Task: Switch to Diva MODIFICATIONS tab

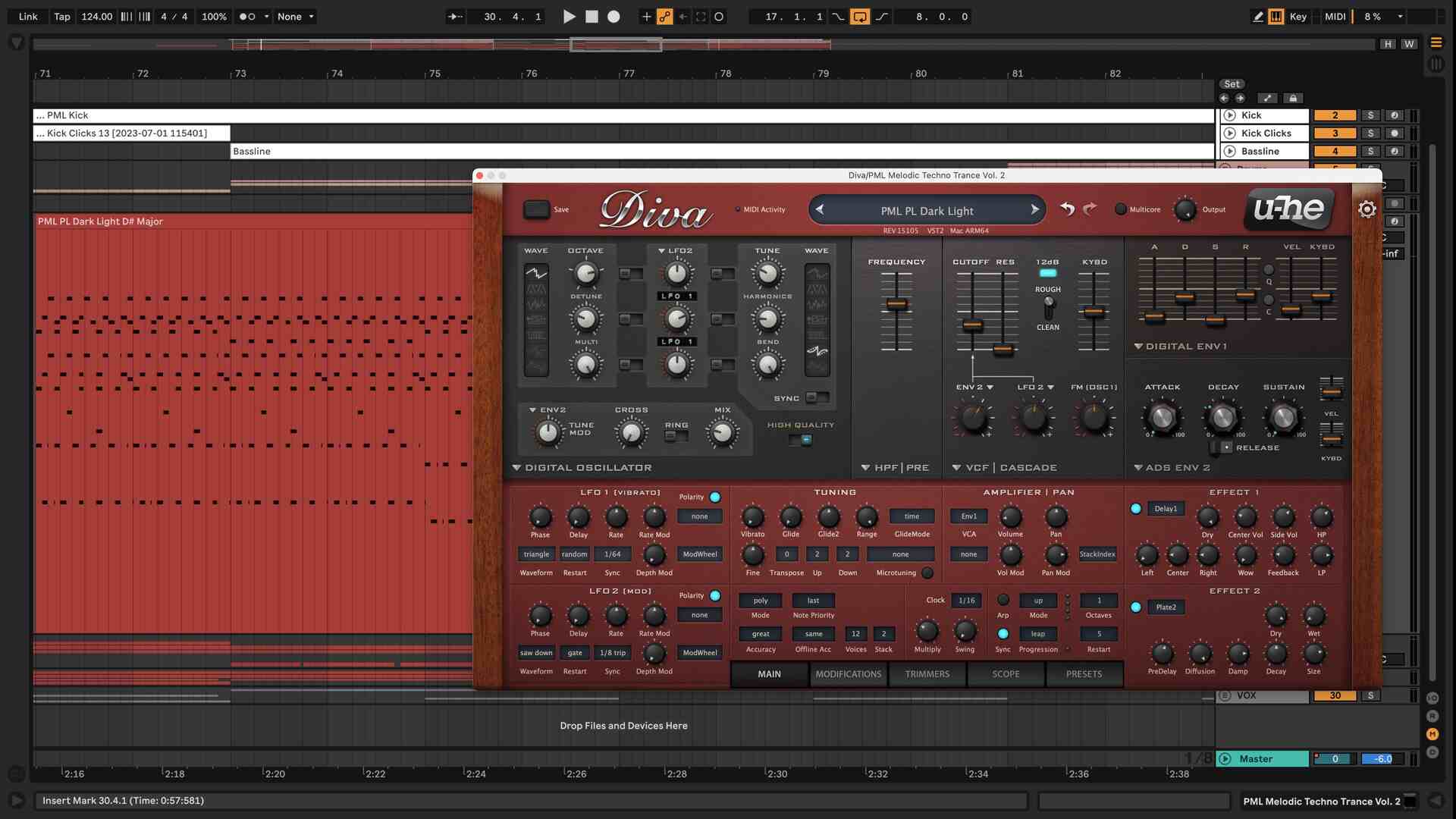Action: tap(848, 674)
